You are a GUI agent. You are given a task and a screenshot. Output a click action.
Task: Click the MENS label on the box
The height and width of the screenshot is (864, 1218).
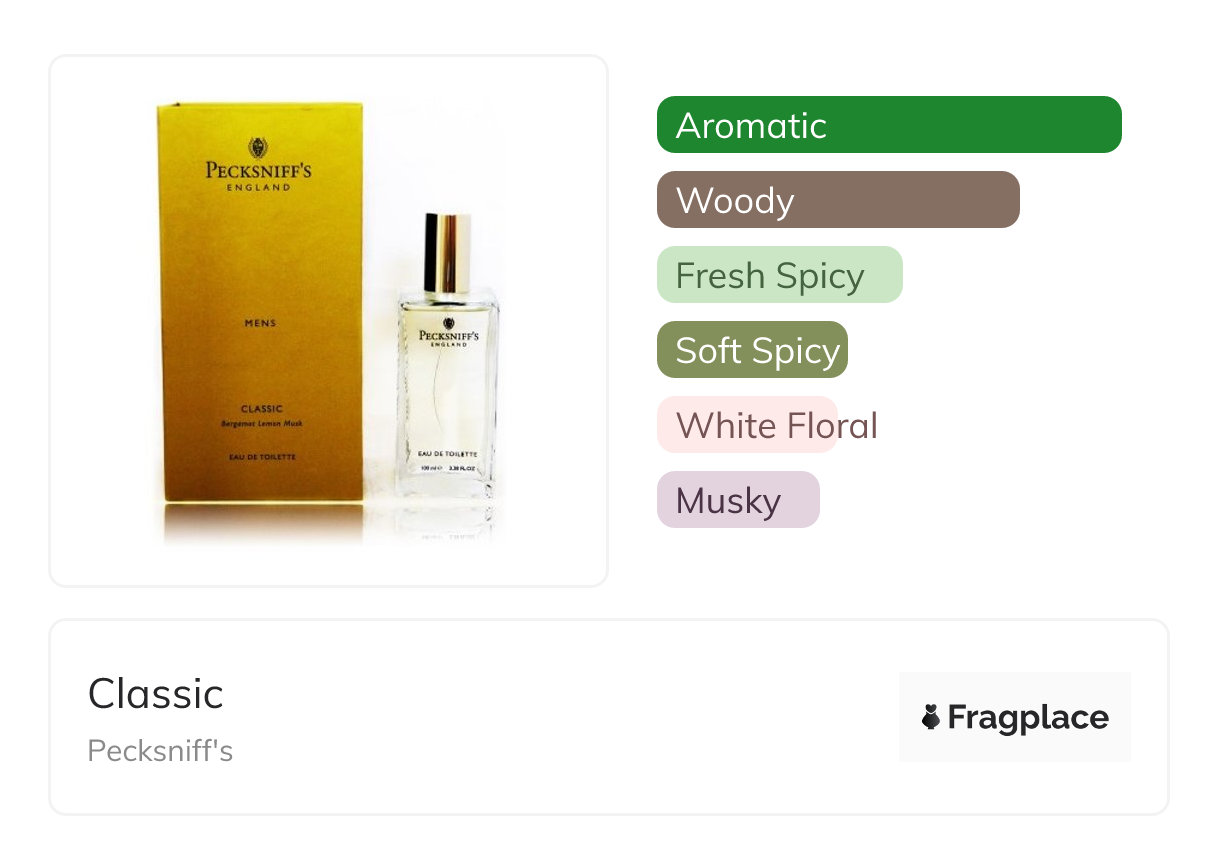(x=260, y=323)
